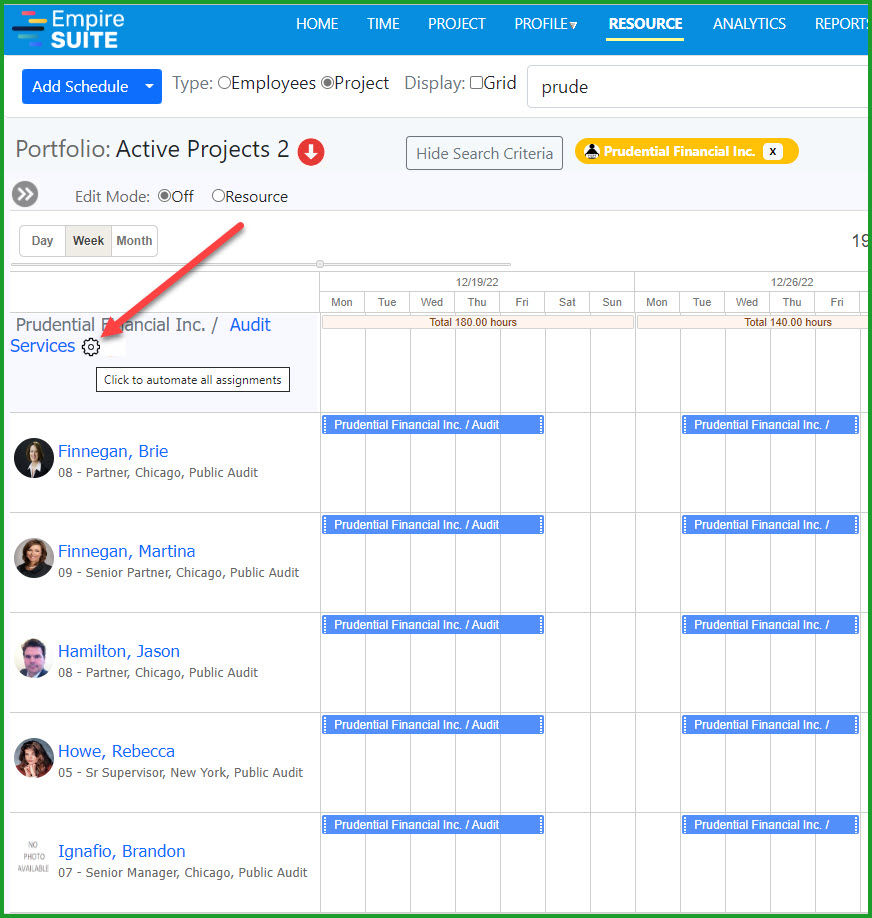The width and height of the screenshot is (872, 918).
Task: Click '05 - Sr Supervisor, New York, Public Audit'
Action: [x=181, y=773]
